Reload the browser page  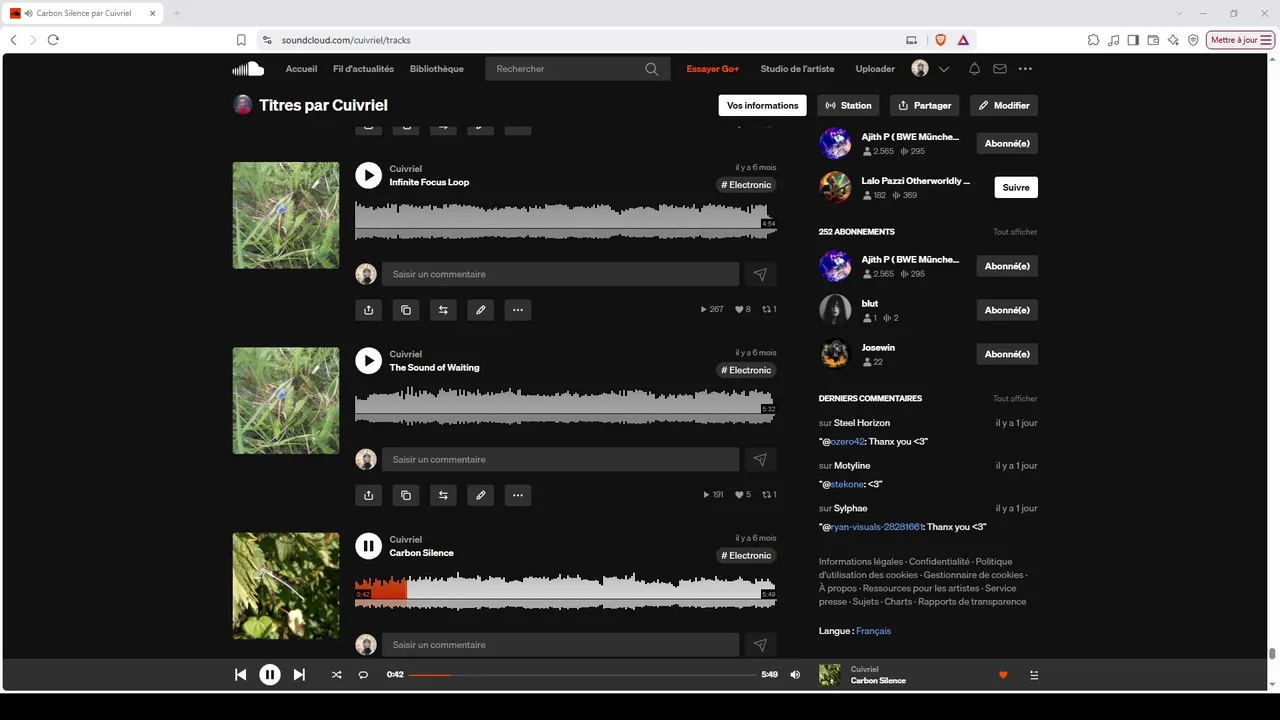[53, 40]
